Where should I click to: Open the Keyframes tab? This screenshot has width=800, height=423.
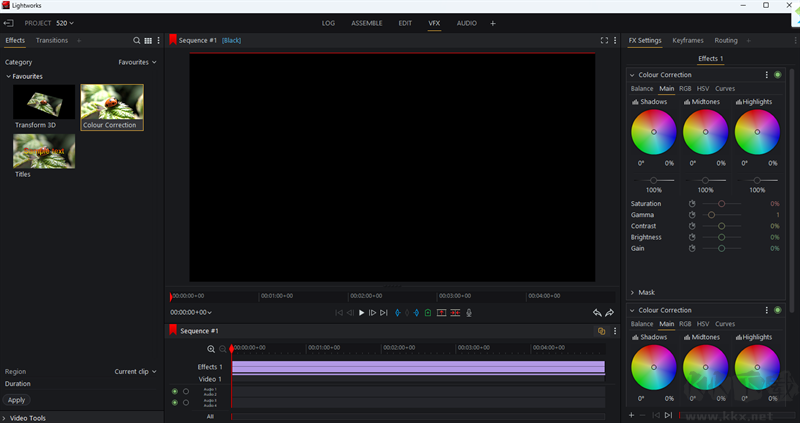688,41
